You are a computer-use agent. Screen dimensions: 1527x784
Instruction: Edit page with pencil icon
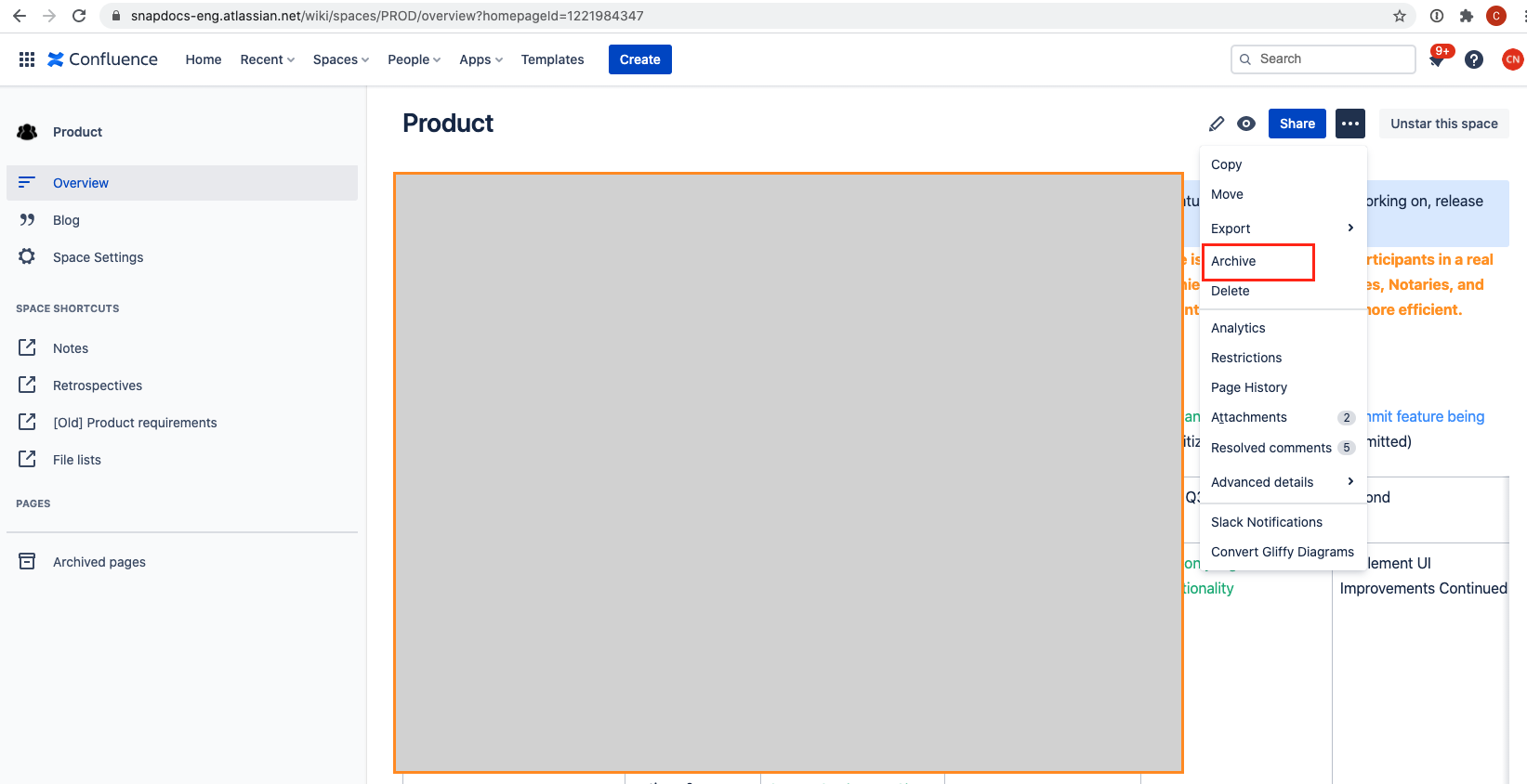(1217, 124)
